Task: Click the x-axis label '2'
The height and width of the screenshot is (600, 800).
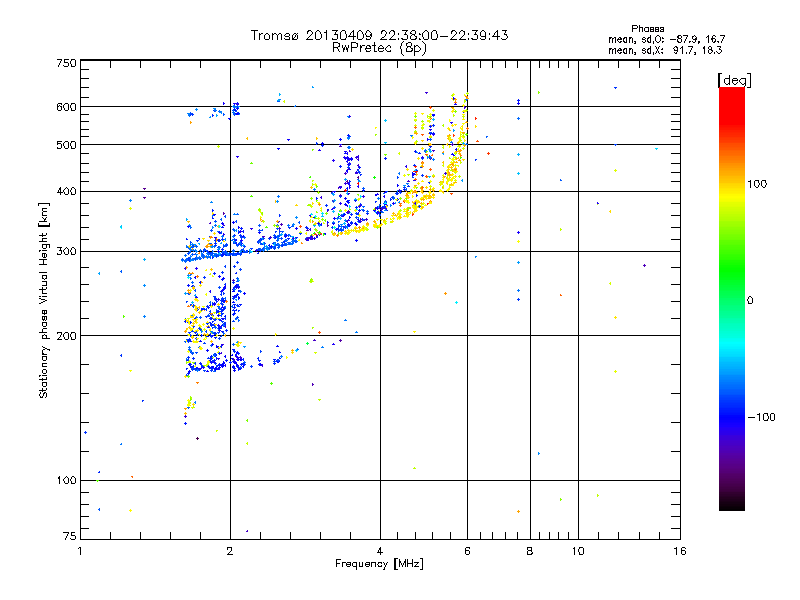Action: pyautogui.click(x=230, y=551)
